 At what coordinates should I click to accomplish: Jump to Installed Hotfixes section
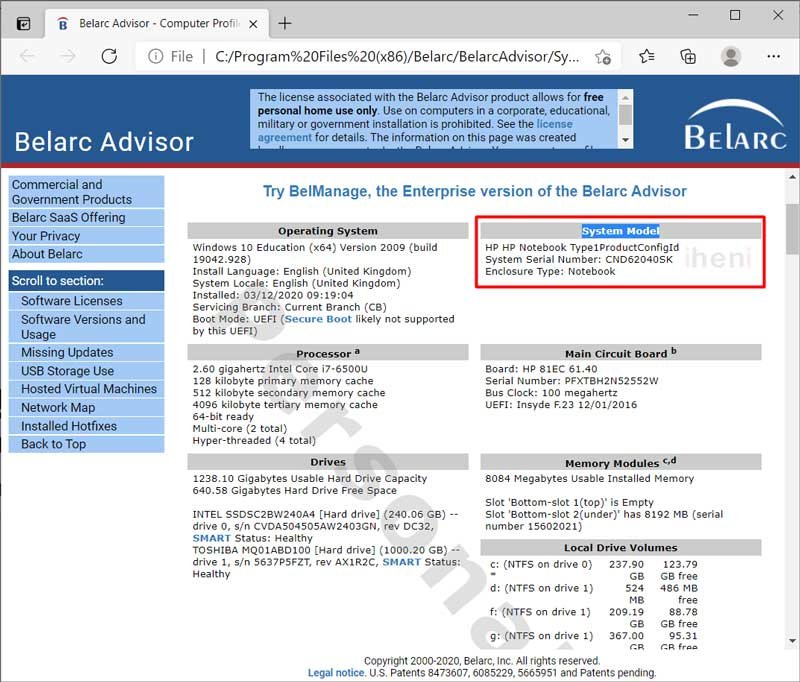tap(86, 426)
